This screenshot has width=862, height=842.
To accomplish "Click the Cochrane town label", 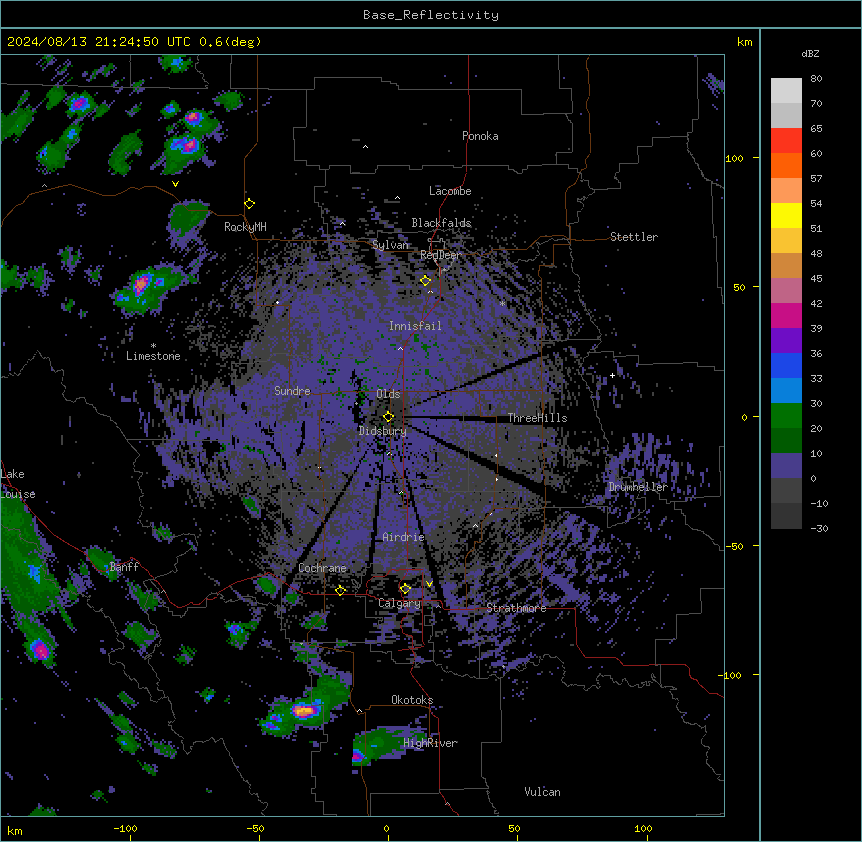I will coord(323,568).
